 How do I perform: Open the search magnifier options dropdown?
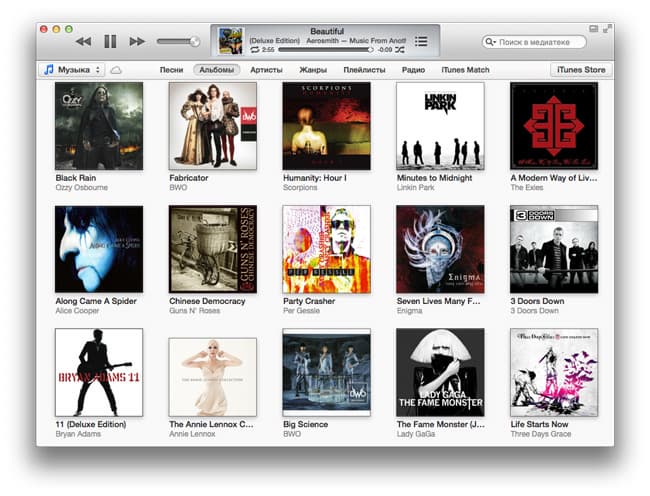(490, 42)
